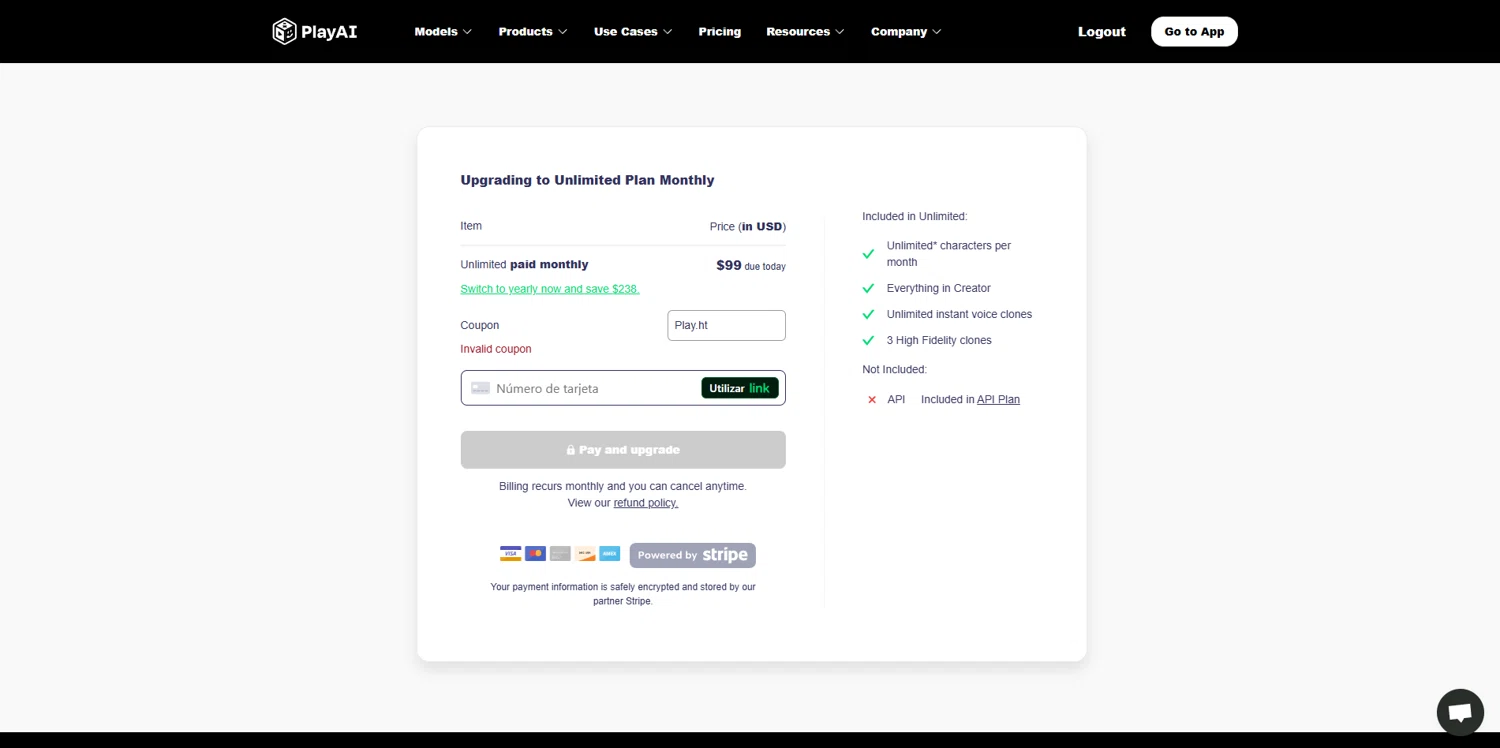The image size is (1500, 748).
Task: Expand the Models menu
Action: [x=443, y=32]
